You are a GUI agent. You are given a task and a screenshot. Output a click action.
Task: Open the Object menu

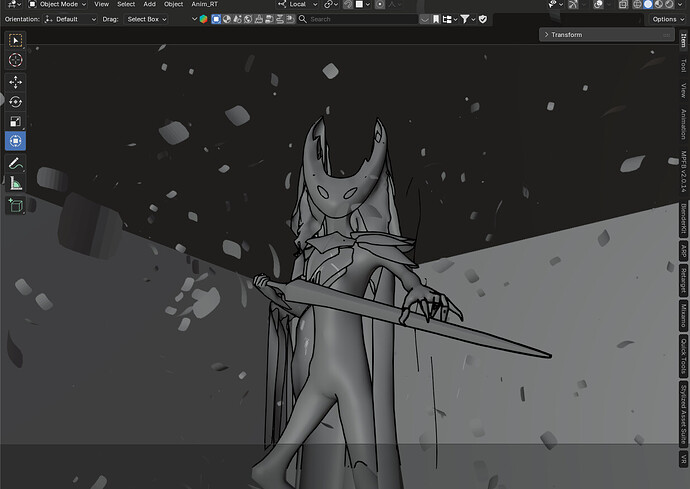[x=173, y=4]
